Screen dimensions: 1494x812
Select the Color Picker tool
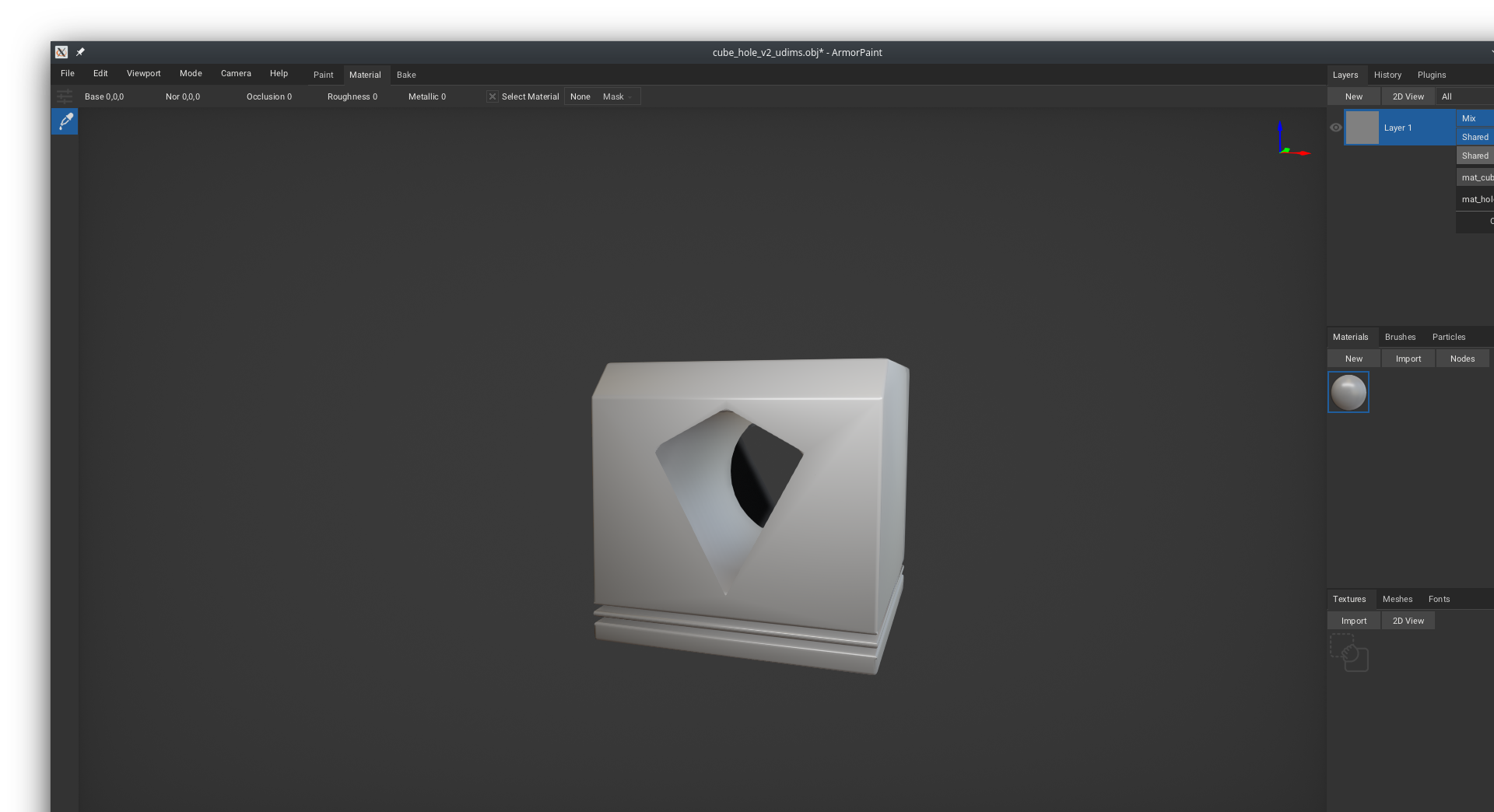coord(65,121)
